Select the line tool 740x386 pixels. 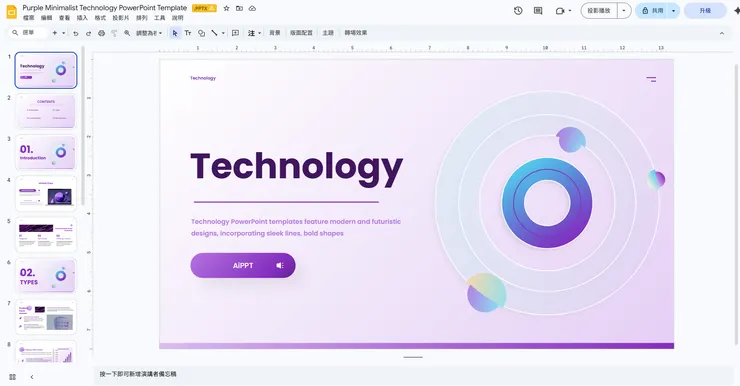click(214, 33)
